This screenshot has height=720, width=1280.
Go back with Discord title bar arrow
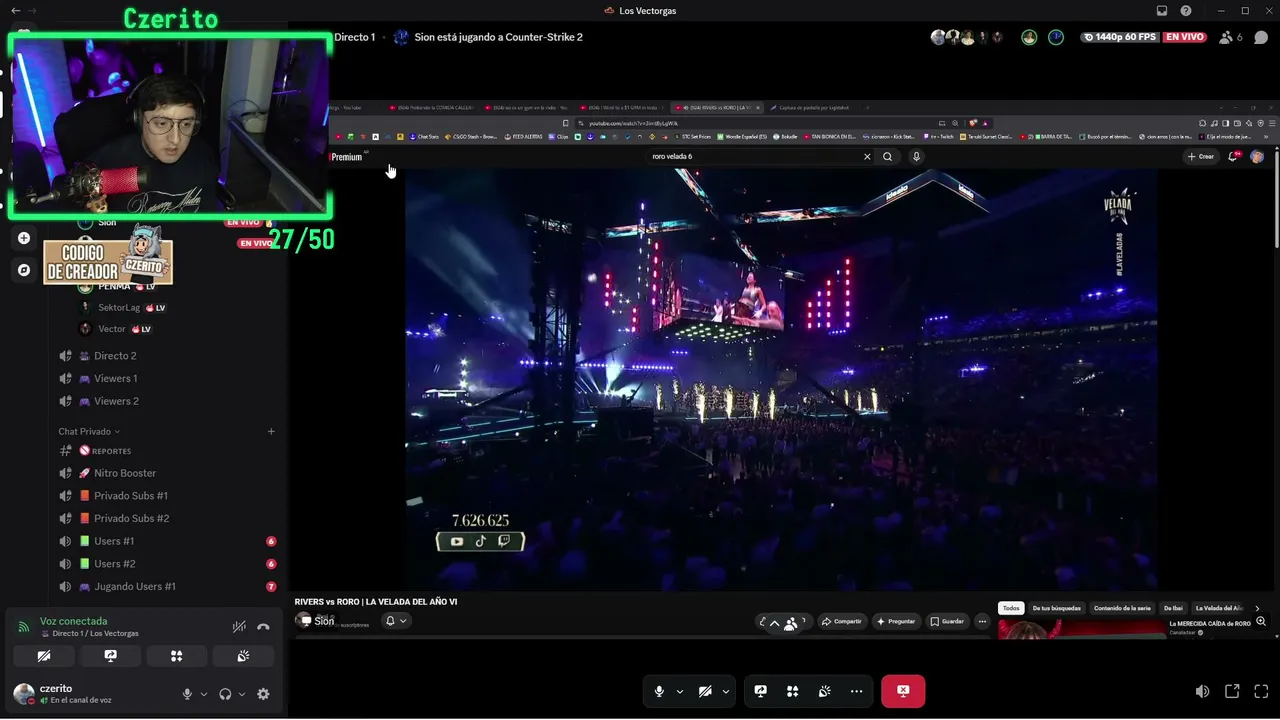(x=15, y=11)
